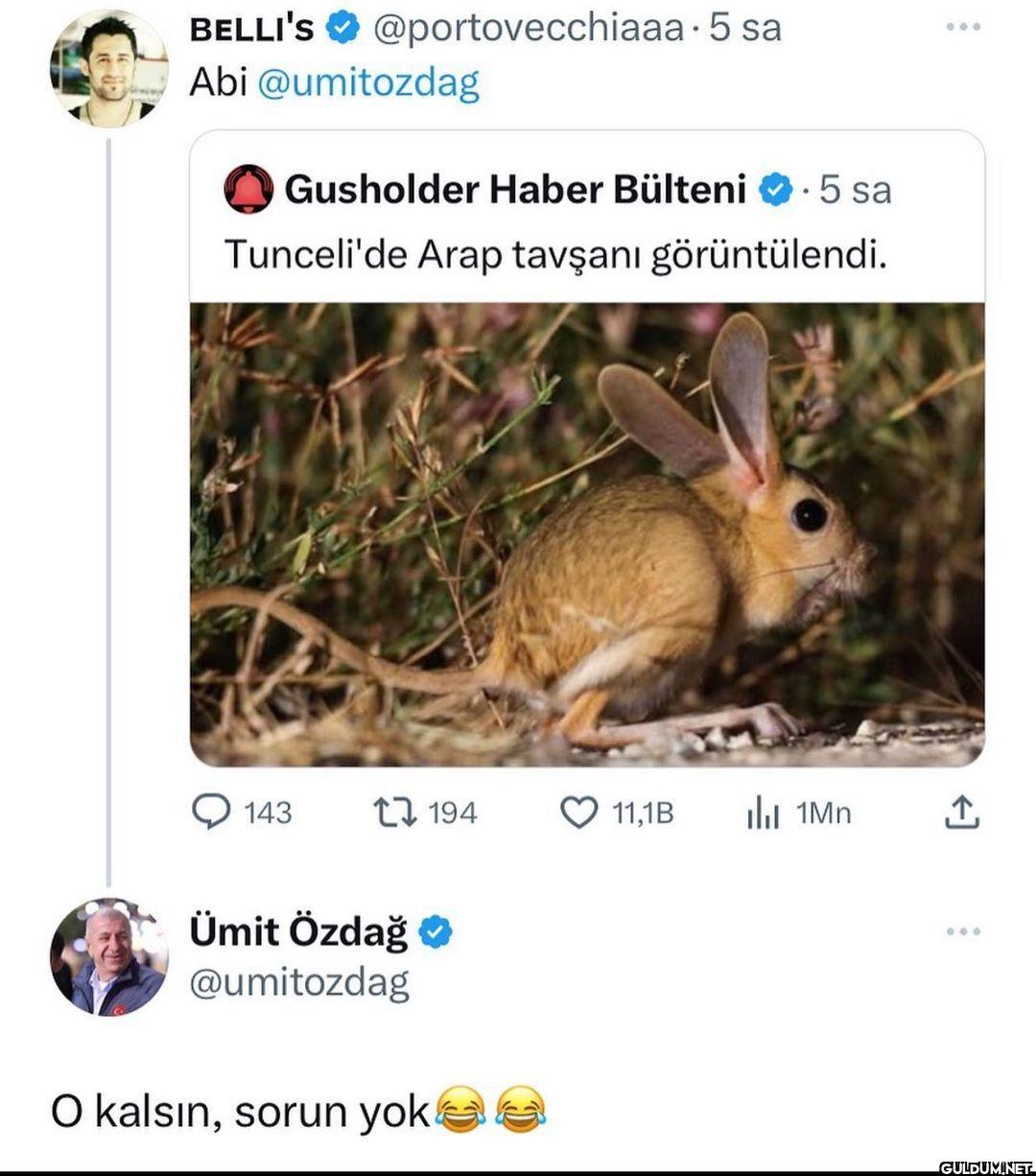This screenshot has height=1176, width=1036.
Task: Enlarge the Arap tavşanı photo
Action: click(x=587, y=534)
